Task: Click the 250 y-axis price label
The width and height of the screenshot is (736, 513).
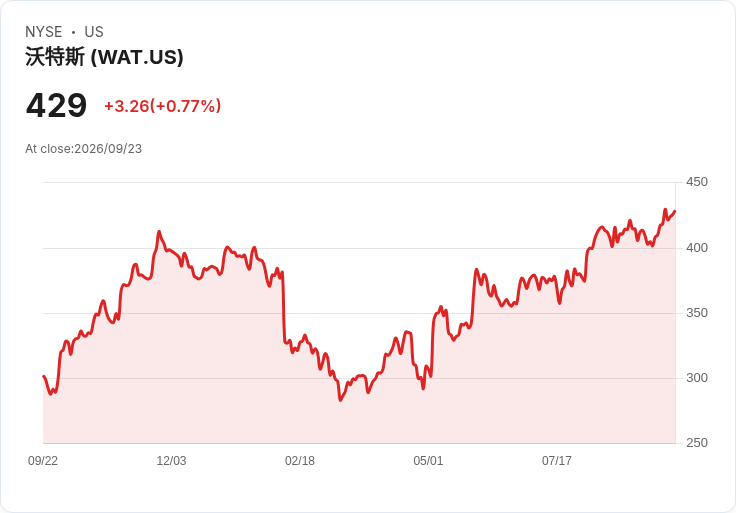Action: point(697,443)
